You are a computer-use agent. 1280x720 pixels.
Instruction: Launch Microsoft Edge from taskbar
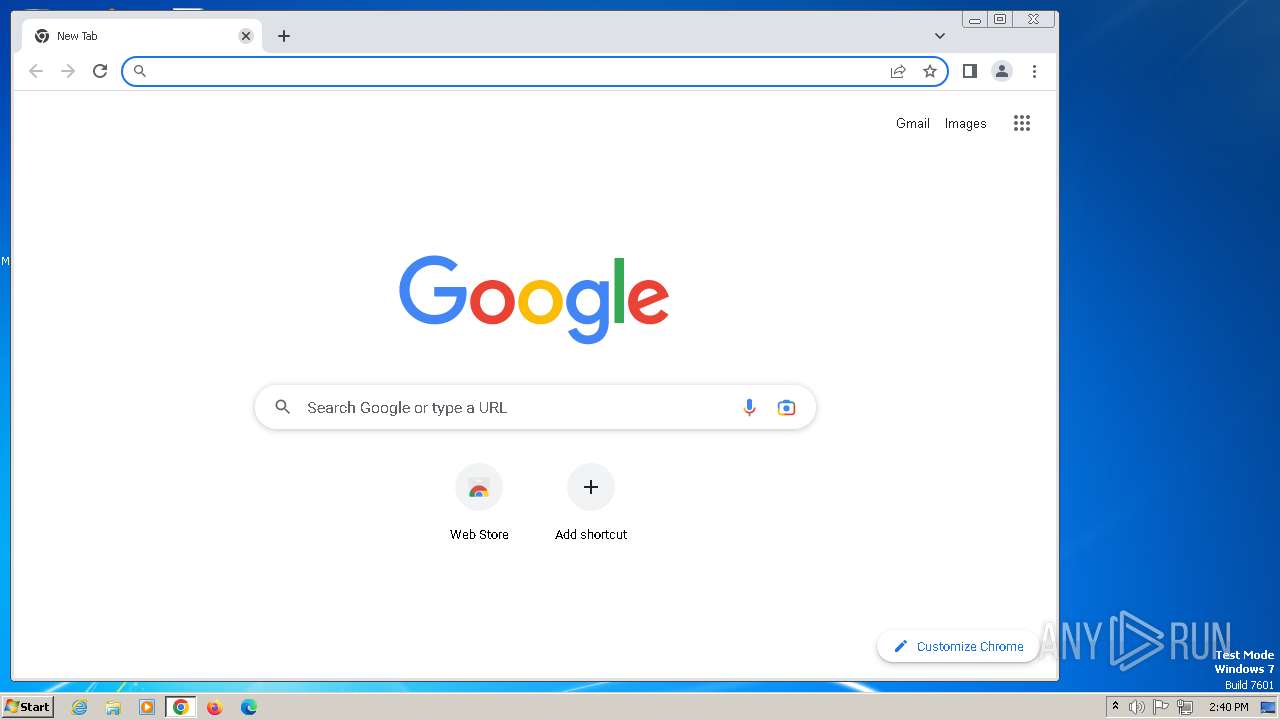249,707
